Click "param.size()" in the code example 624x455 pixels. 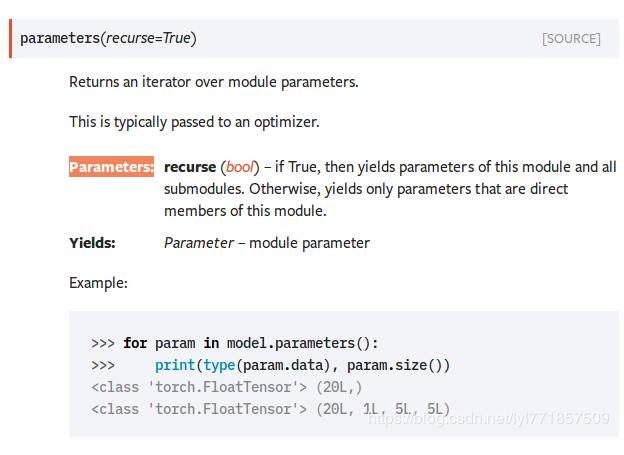point(387,365)
